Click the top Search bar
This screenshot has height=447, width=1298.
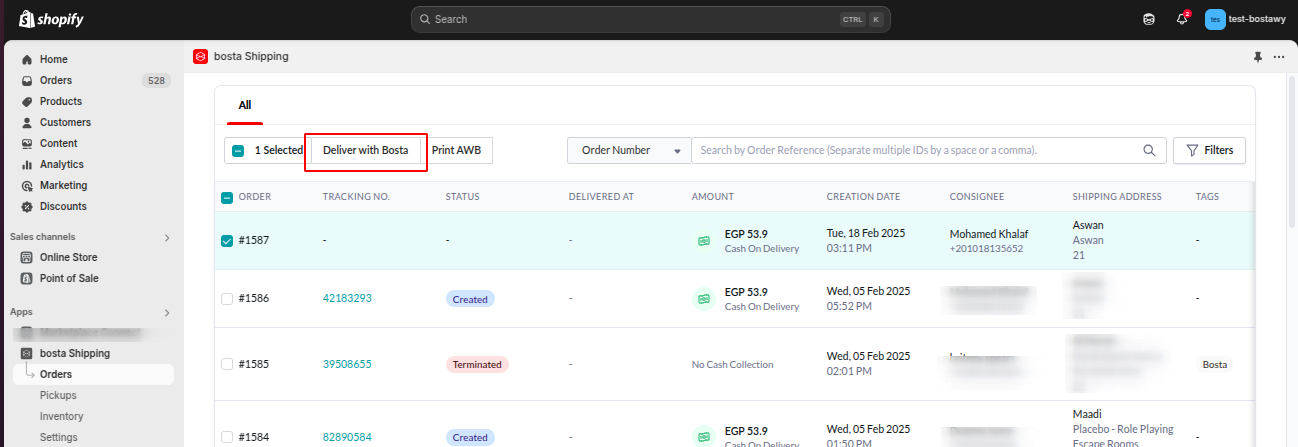tap(650, 19)
